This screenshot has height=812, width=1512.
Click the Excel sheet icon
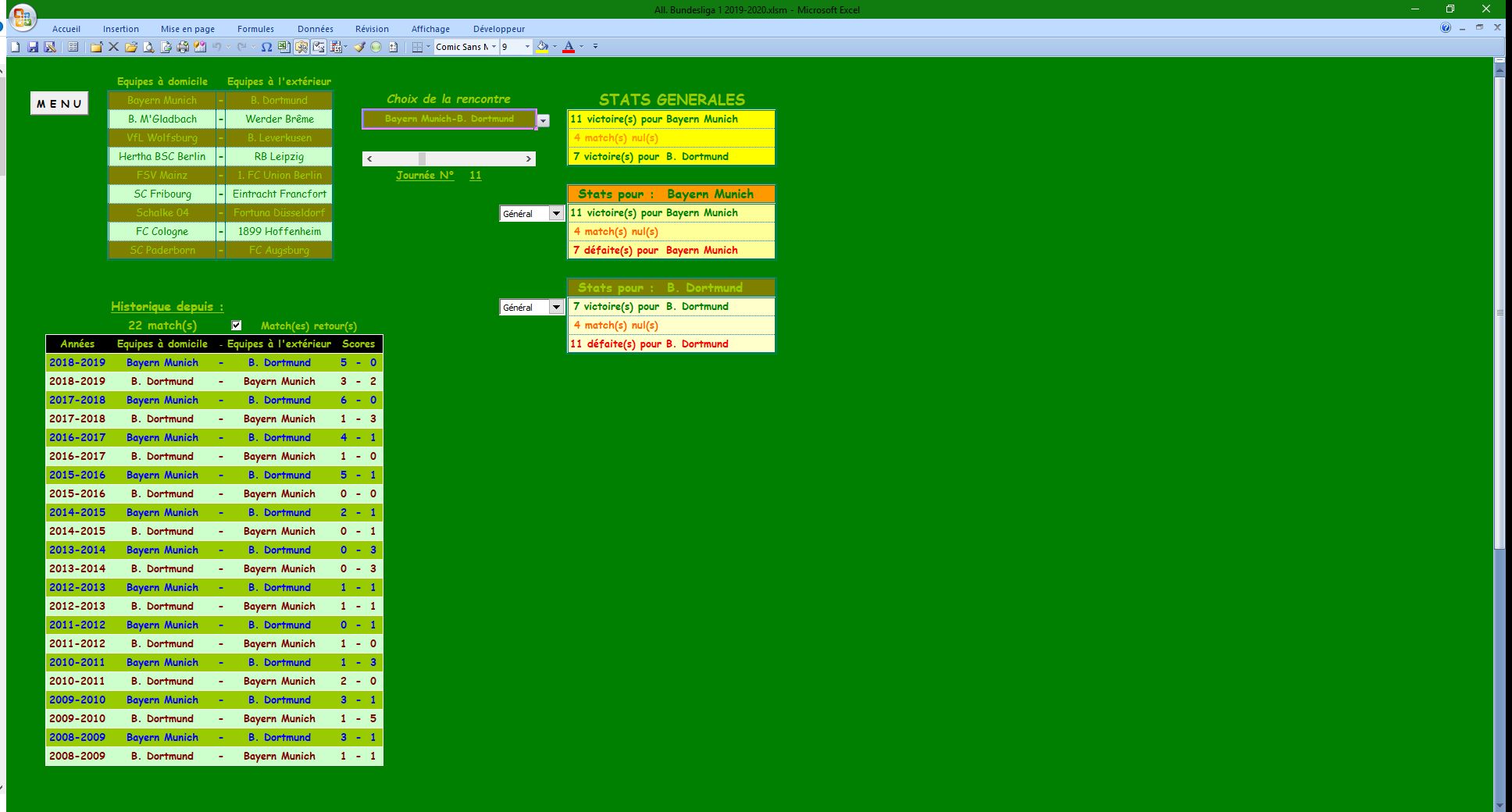point(283,47)
